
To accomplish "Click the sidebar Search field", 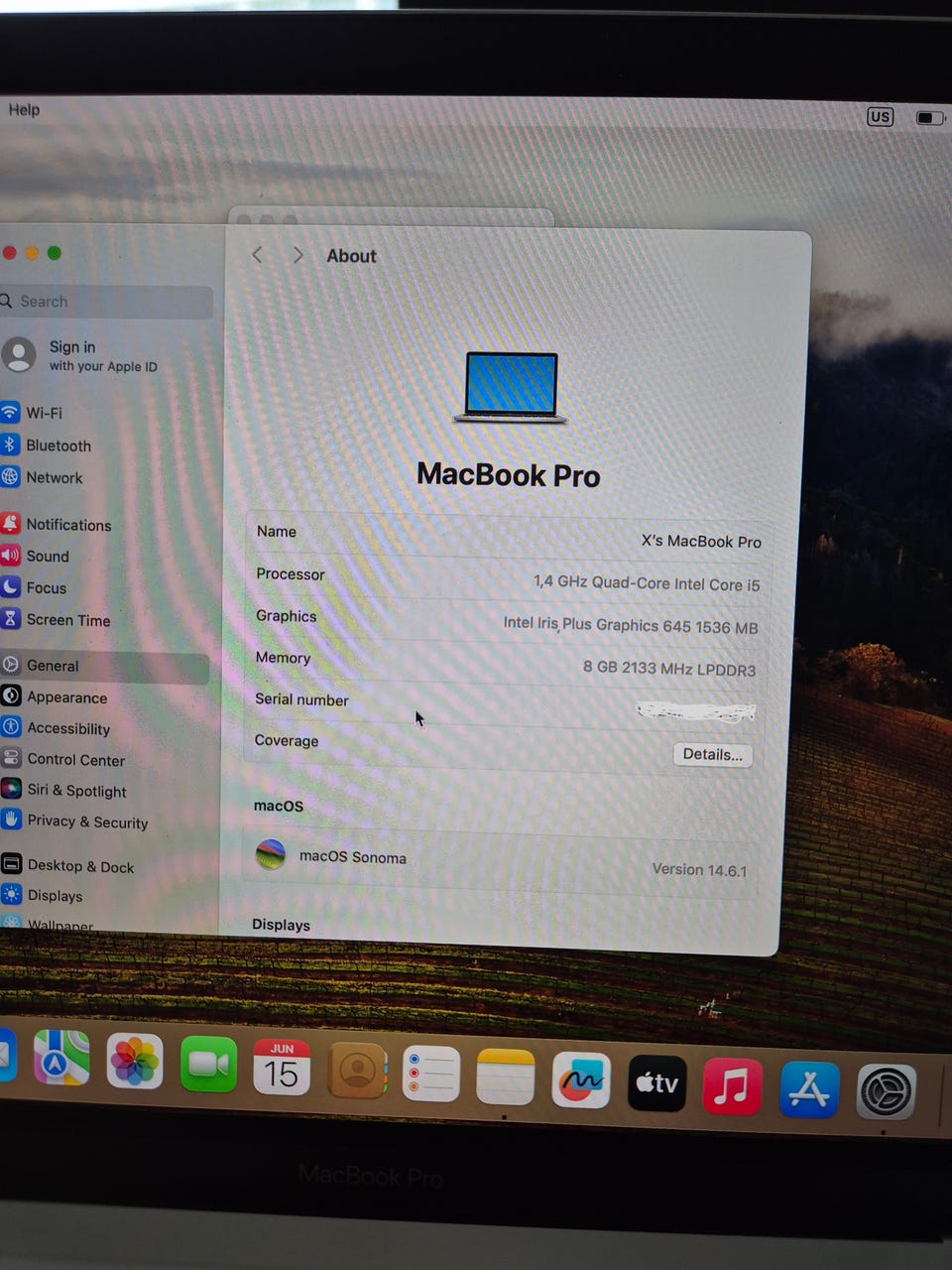I will [106, 302].
